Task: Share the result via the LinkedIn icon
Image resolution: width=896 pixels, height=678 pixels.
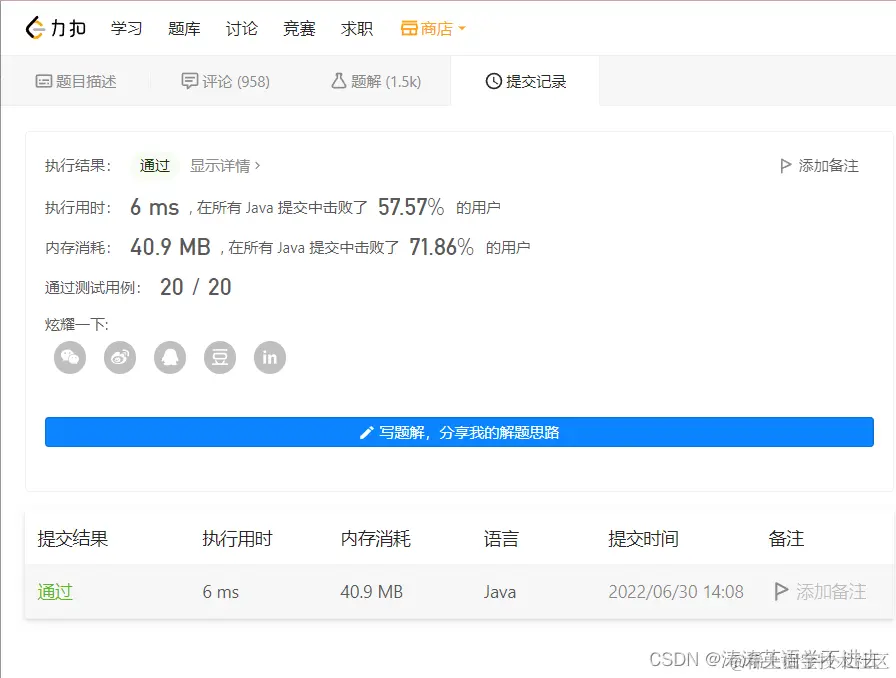Action: point(269,357)
